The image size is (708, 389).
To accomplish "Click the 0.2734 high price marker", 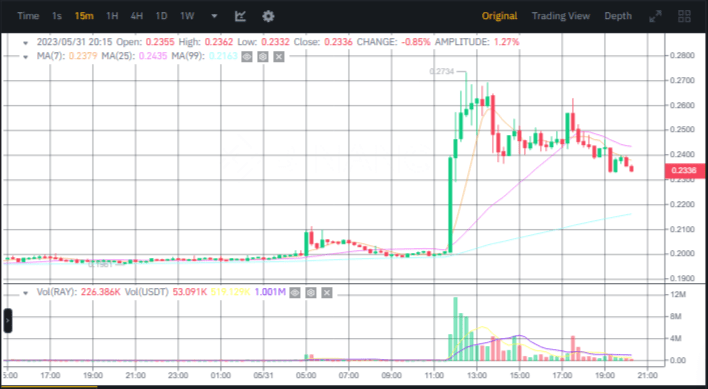I will [443, 71].
